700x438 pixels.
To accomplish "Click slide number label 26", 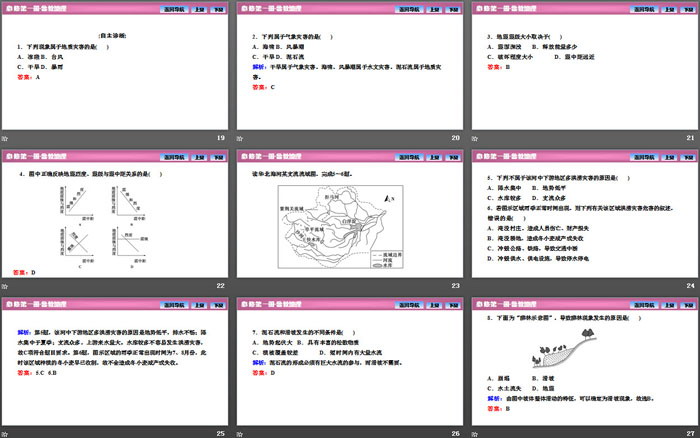I will pos(455,434).
